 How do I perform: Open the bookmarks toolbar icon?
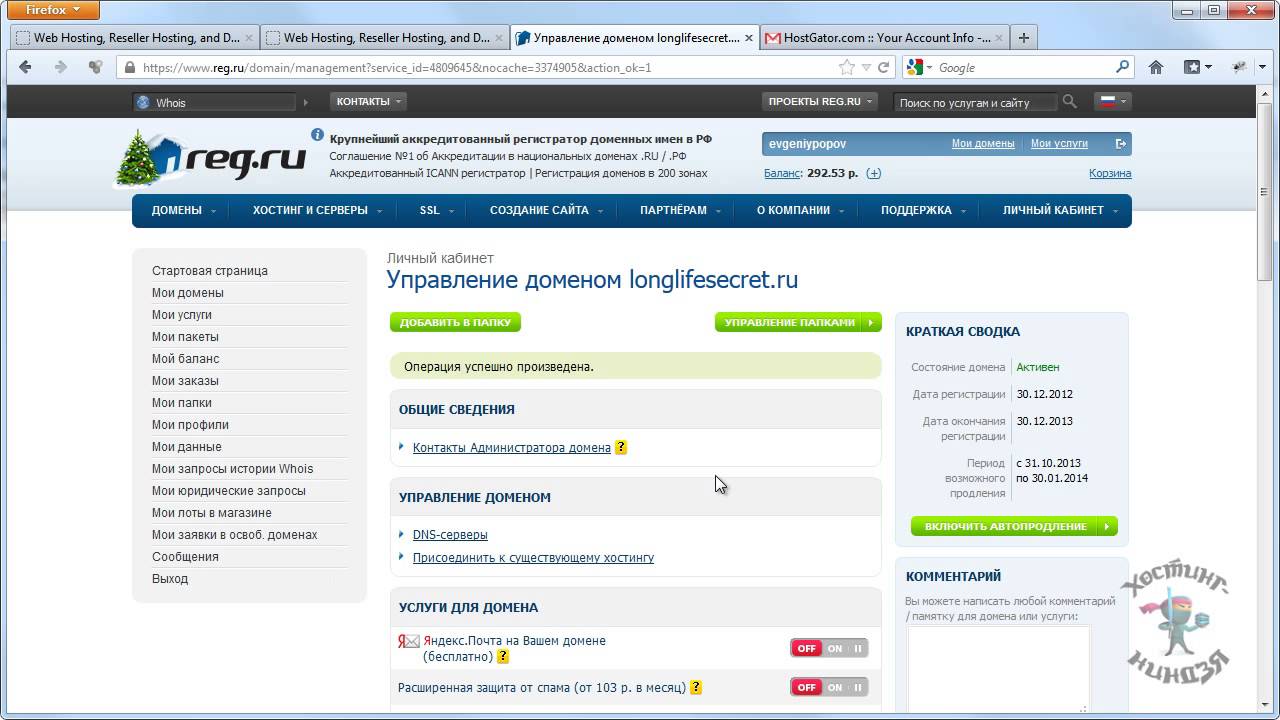1197,67
